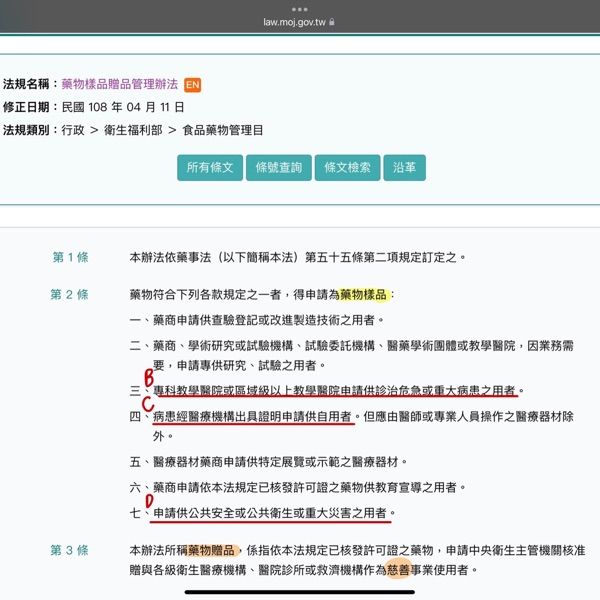The width and height of the screenshot is (600, 600).
Task: Open the 條號查詢 tab button
Action: [x=279, y=168]
